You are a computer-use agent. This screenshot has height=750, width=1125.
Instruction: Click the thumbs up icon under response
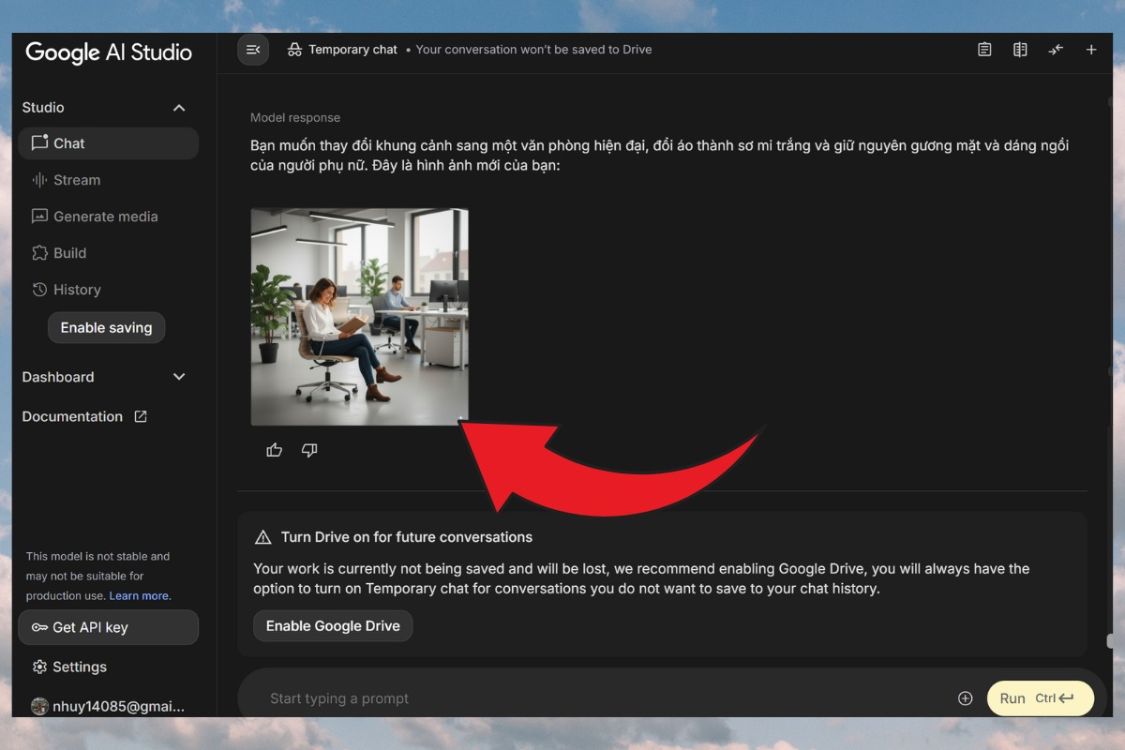[x=274, y=450]
